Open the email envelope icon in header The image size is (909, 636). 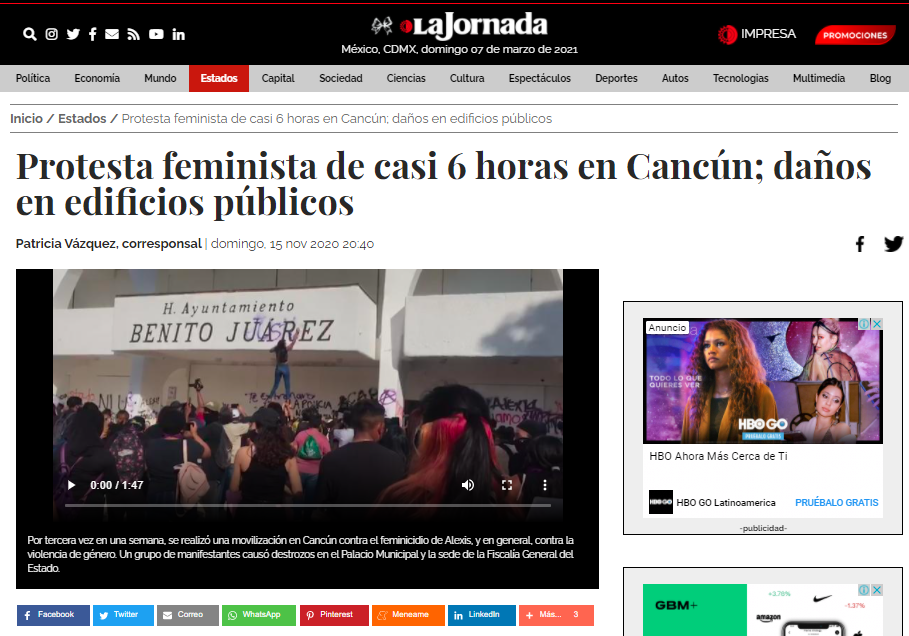tap(112, 34)
